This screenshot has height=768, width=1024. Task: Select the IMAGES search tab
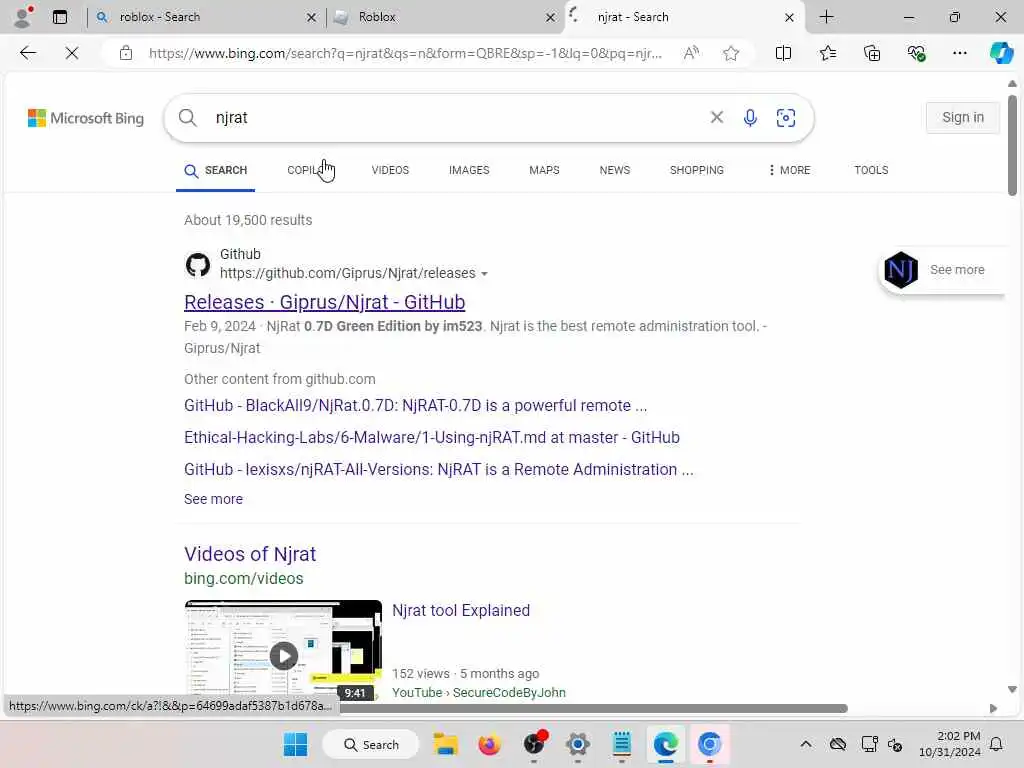coord(469,170)
